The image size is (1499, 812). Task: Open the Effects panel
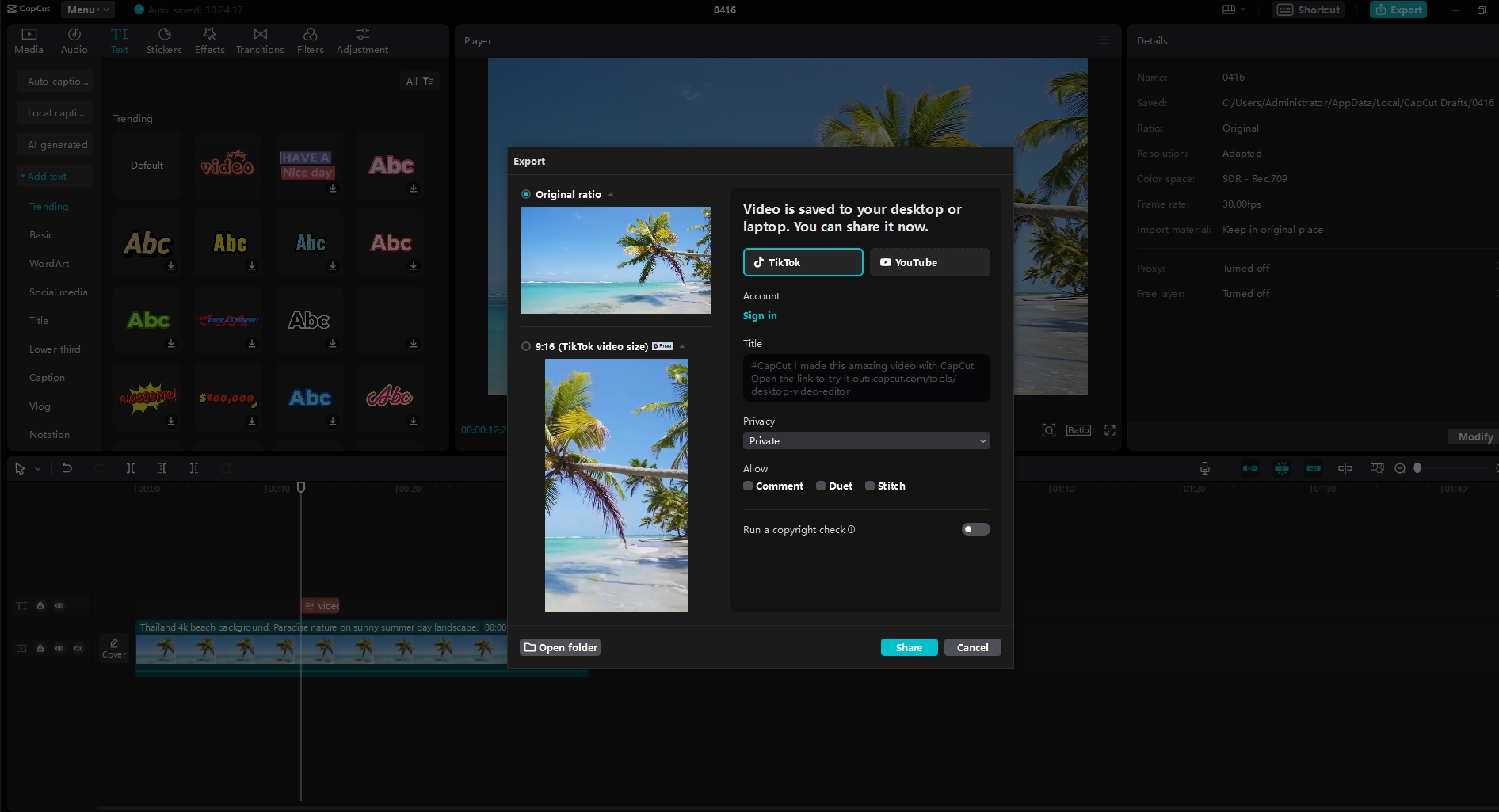tap(209, 40)
